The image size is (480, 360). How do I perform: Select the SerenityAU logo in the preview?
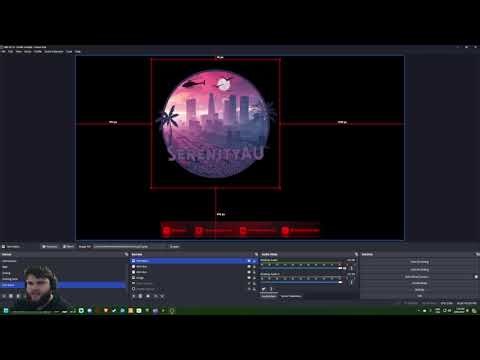tap(215, 123)
